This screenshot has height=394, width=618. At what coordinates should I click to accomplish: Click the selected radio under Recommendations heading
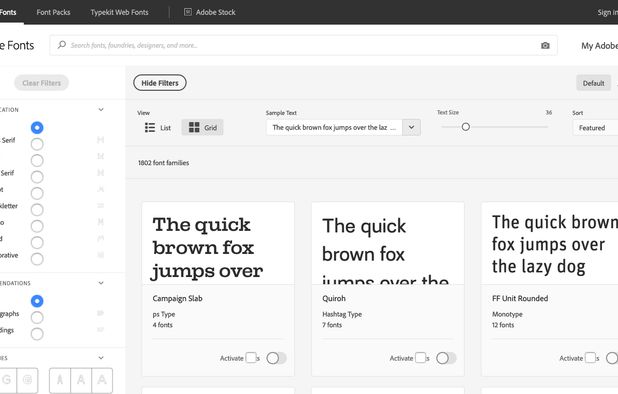click(37, 301)
